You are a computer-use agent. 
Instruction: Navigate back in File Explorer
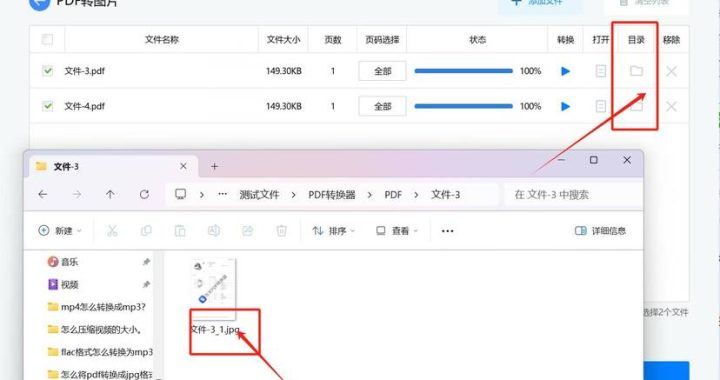tap(43, 195)
